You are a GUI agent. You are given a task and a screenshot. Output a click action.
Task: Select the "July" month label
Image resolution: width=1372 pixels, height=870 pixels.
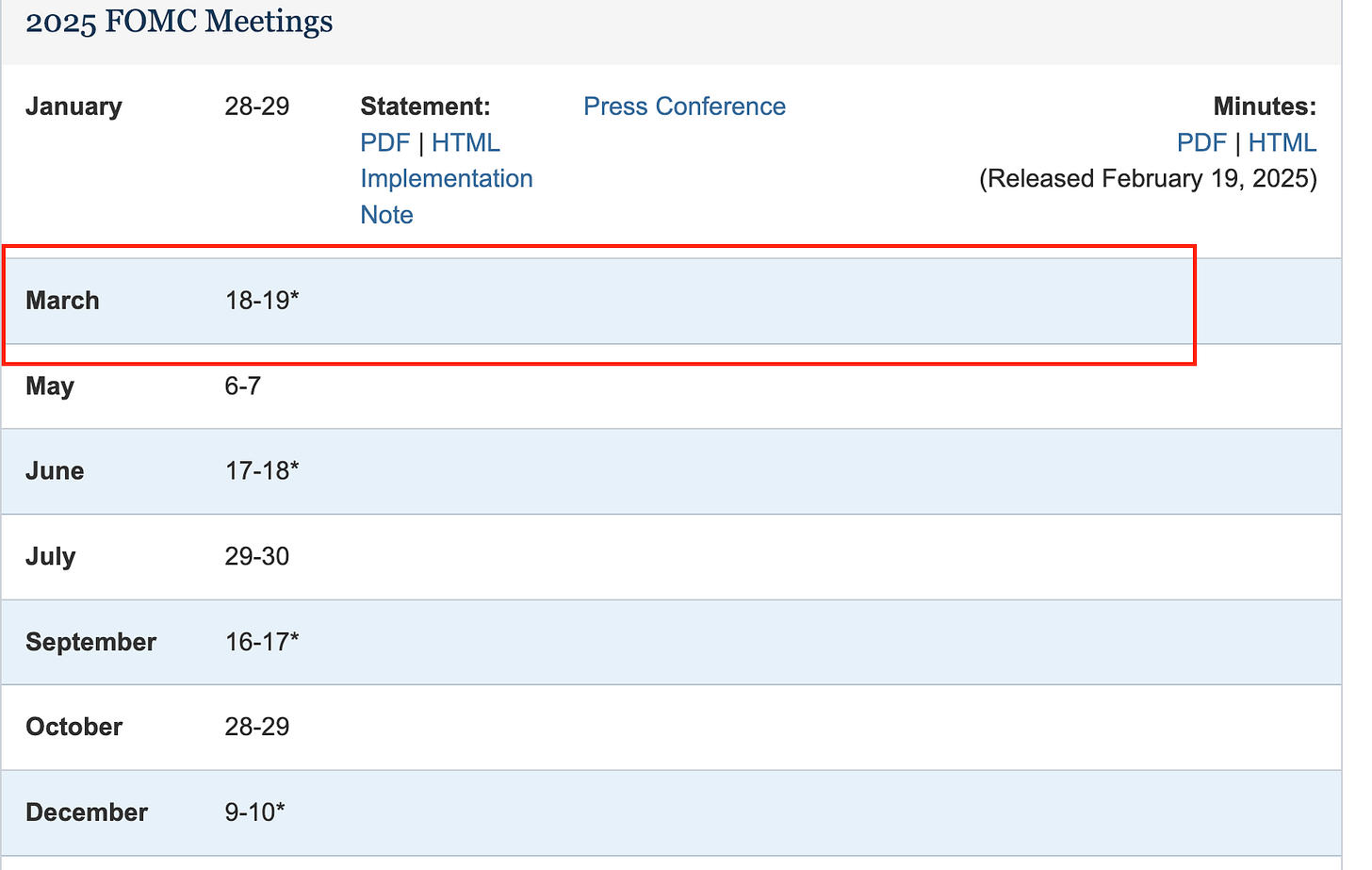(50, 556)
